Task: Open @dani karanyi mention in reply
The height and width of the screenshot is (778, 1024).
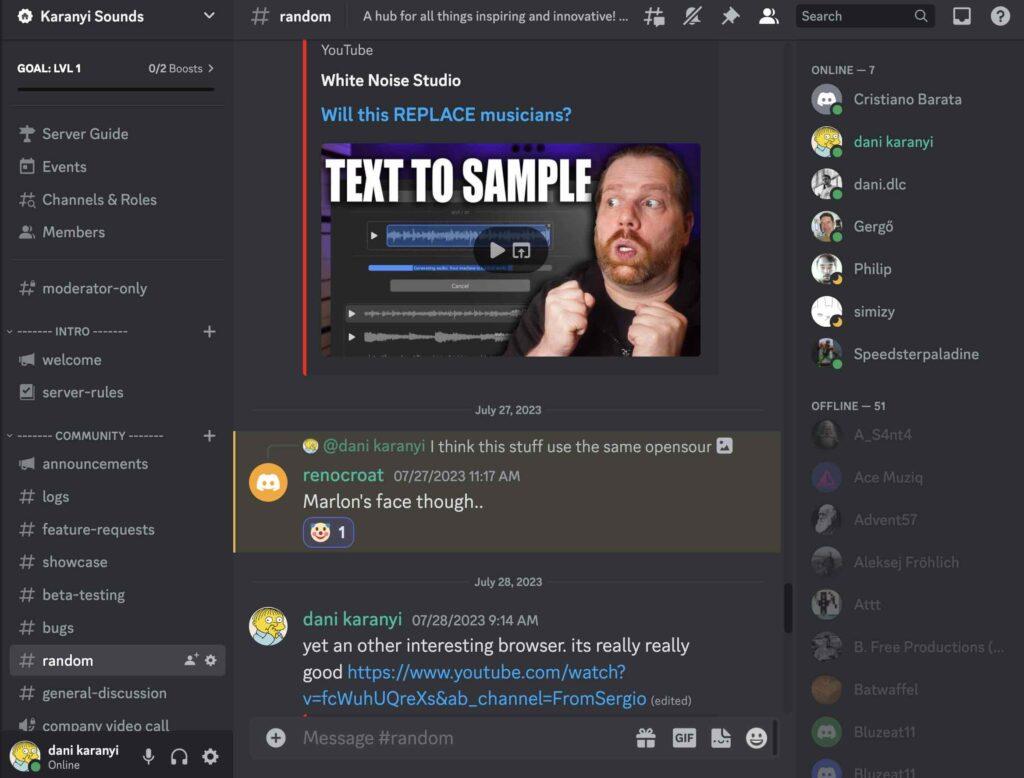Action: tap(374, 446)
